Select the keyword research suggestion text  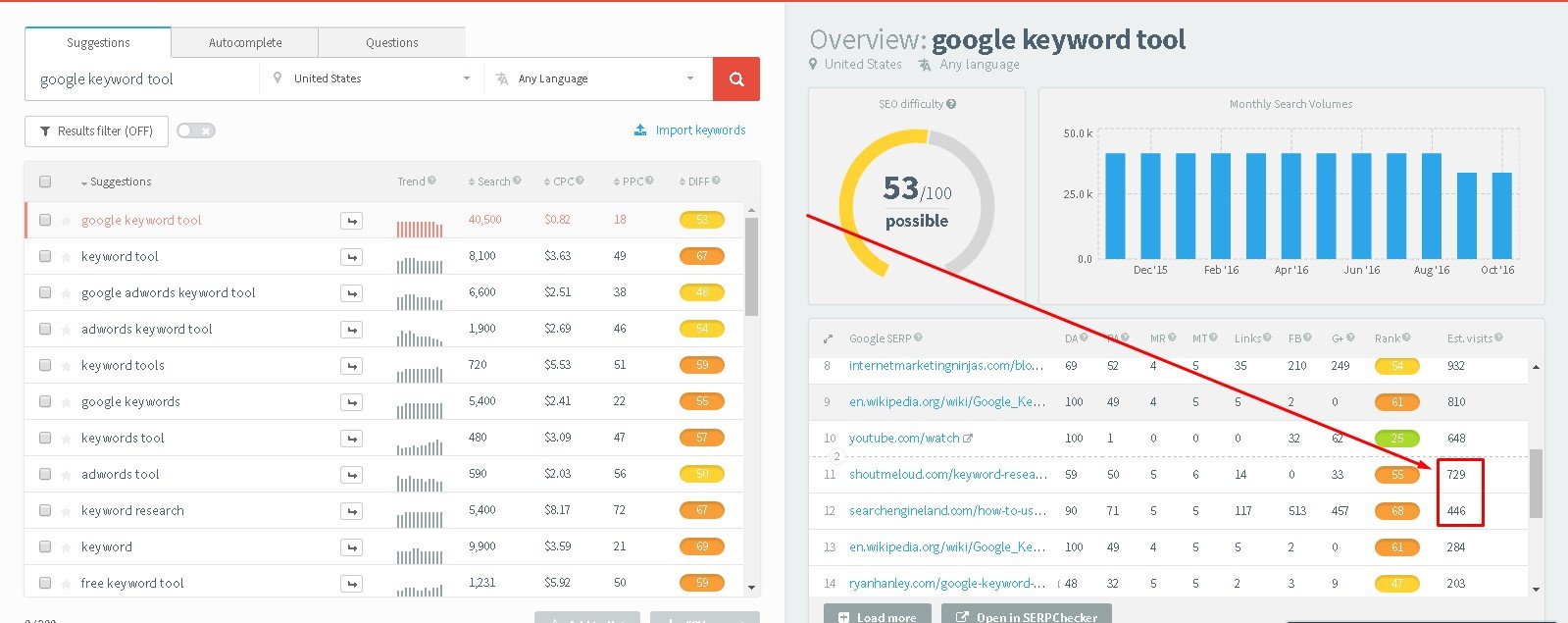[x=132, y=511]
